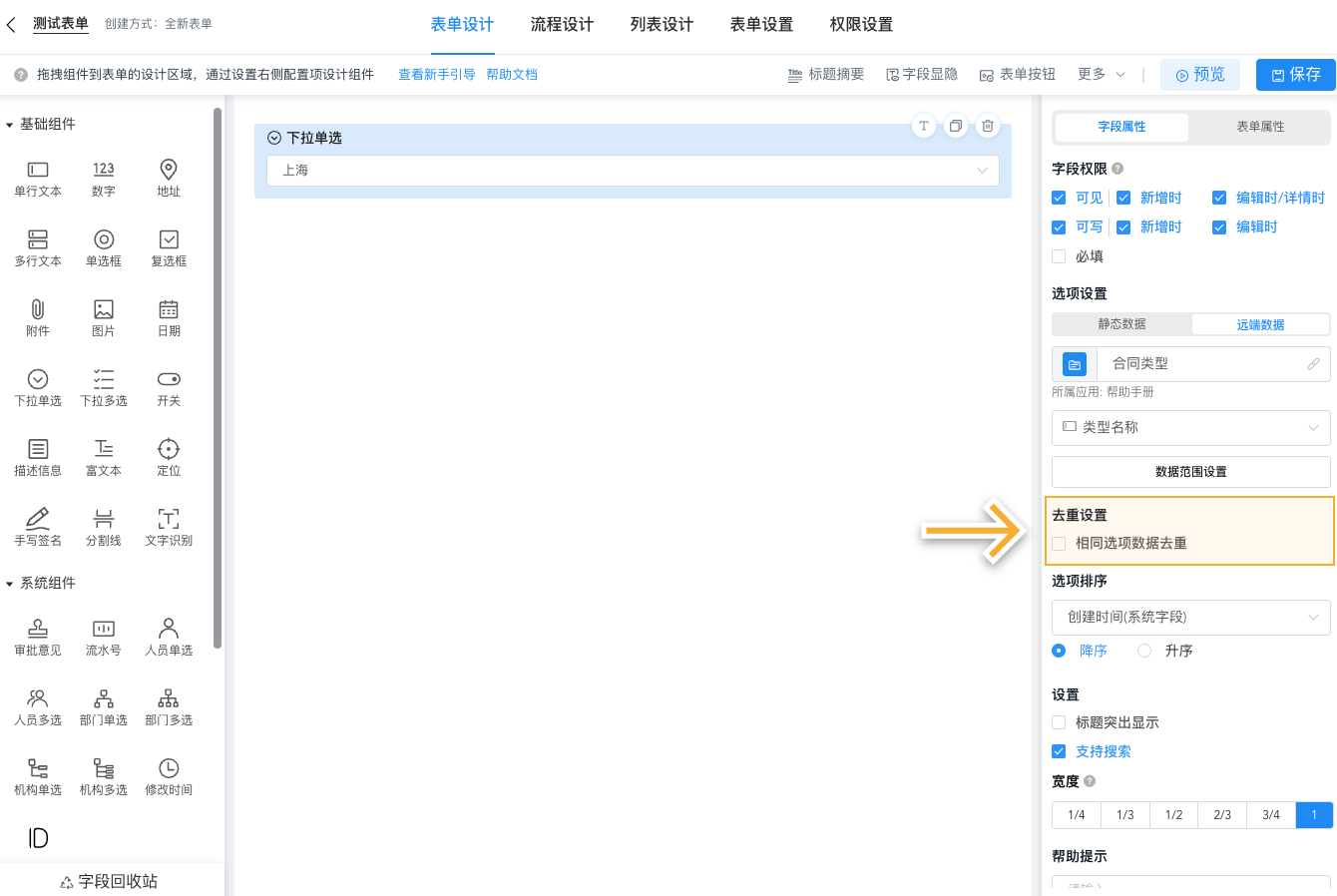1337x896 pixels.
Task: Select the 升序 sort order radio
Action: tap(1143, 650)
